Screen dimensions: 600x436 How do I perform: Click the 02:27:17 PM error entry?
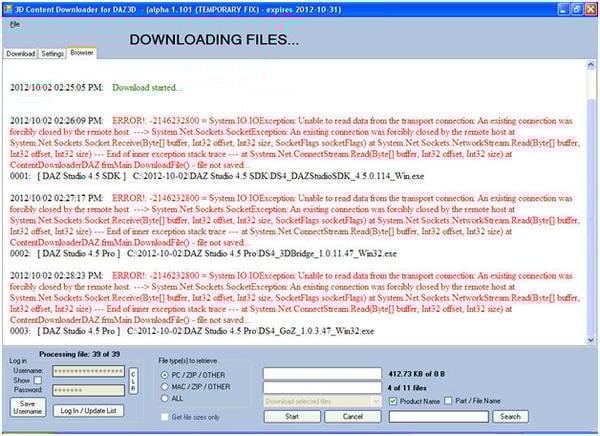pos(295,220)
